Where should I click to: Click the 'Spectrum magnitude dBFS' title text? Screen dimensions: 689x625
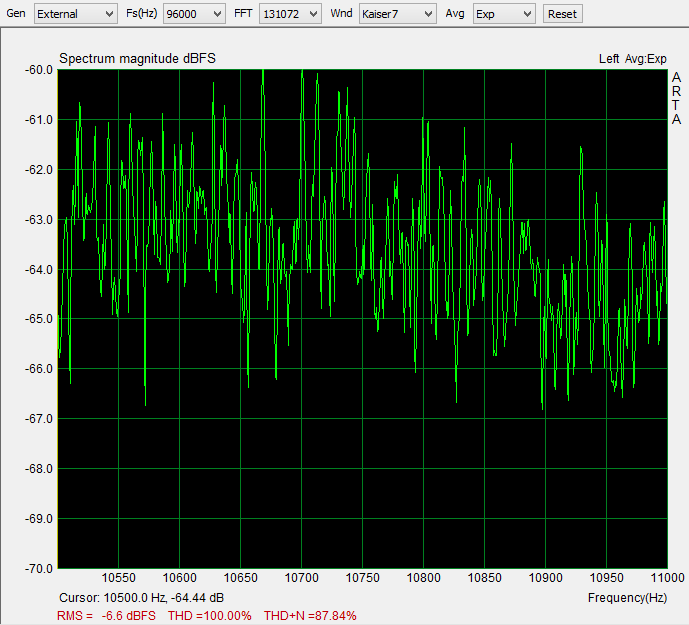(138, 58)
